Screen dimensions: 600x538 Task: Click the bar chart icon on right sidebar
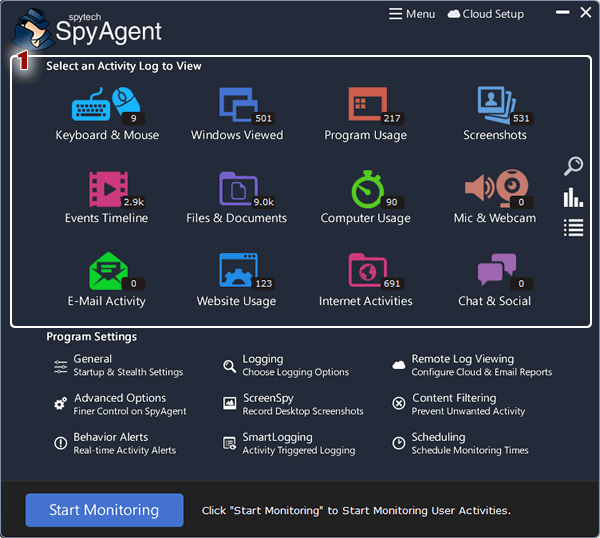coord(573,197)
